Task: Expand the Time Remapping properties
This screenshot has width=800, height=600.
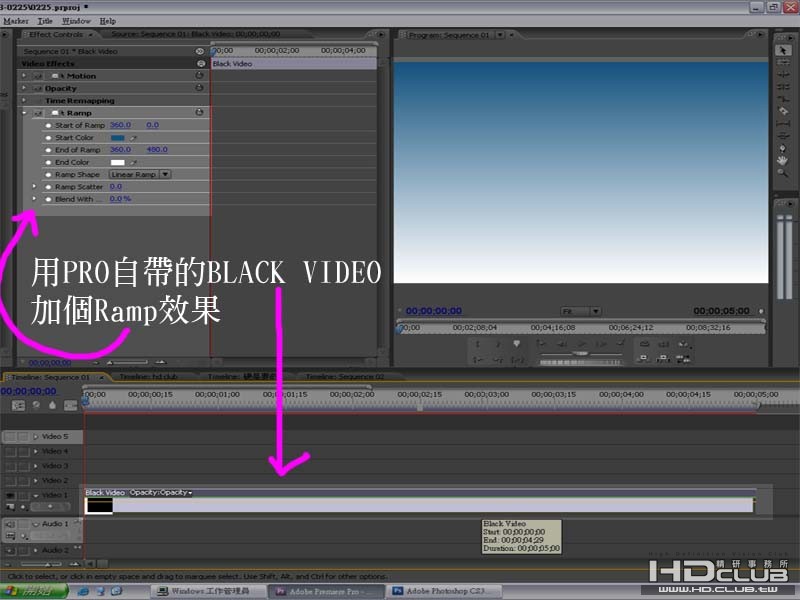Action: click(24, 100)
